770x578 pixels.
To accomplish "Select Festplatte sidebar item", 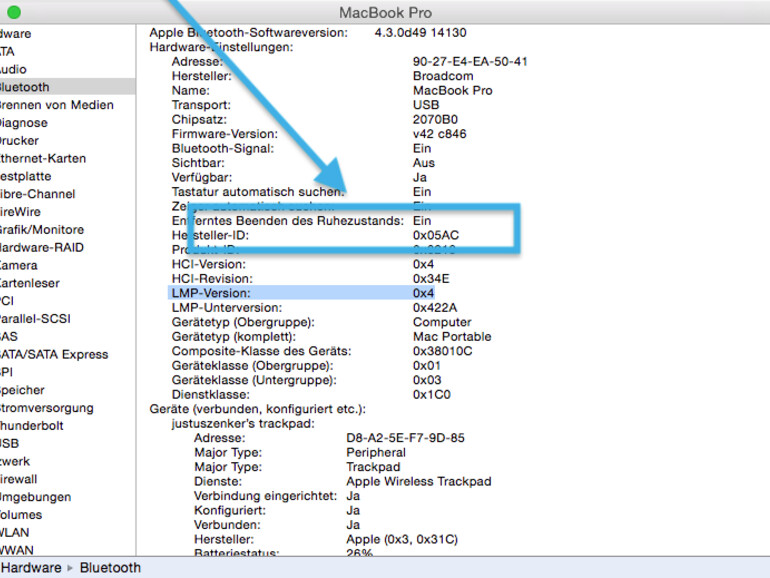I will click(x=26, y=176).
